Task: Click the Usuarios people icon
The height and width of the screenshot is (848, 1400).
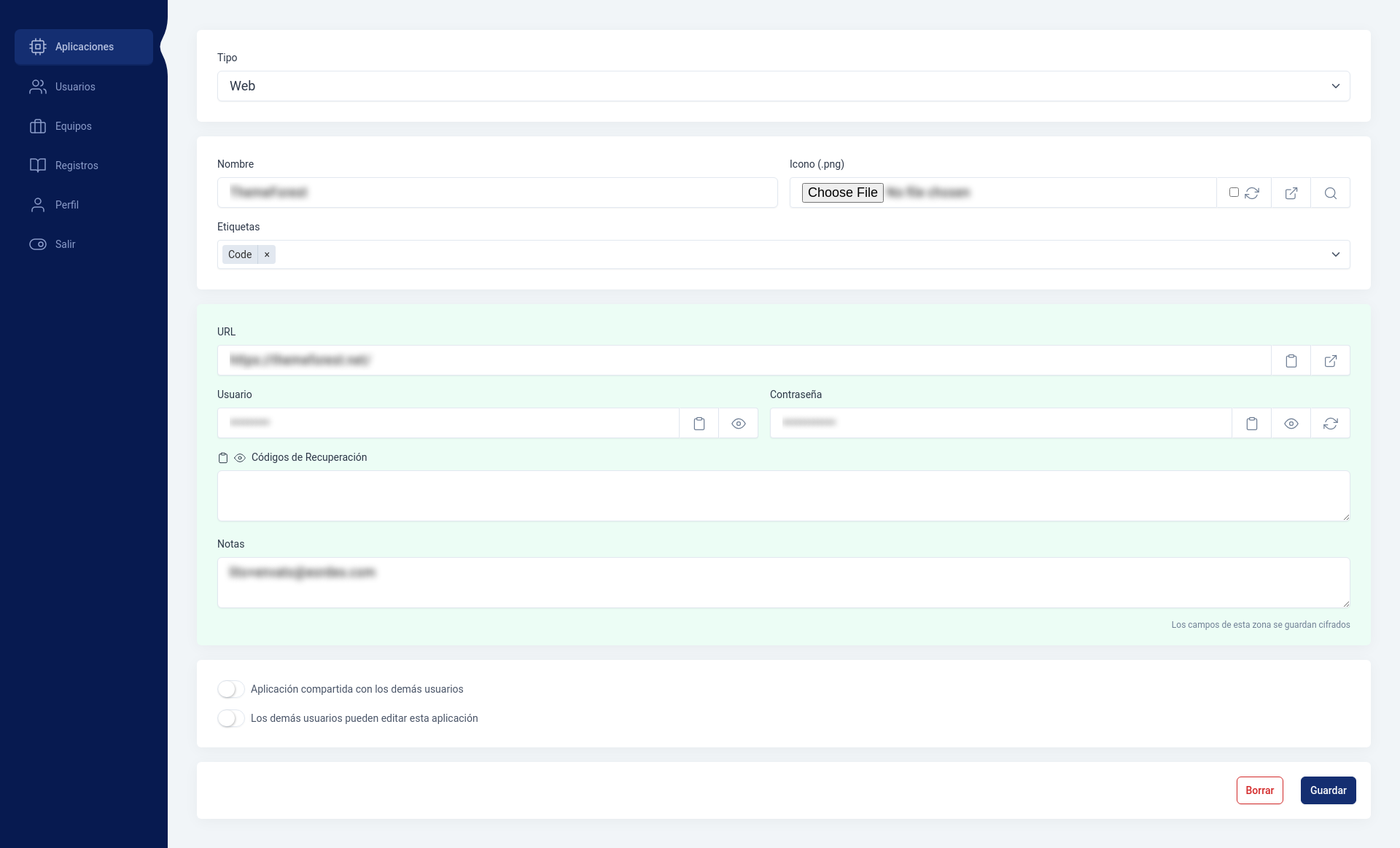Action: [x=38, y=87]
